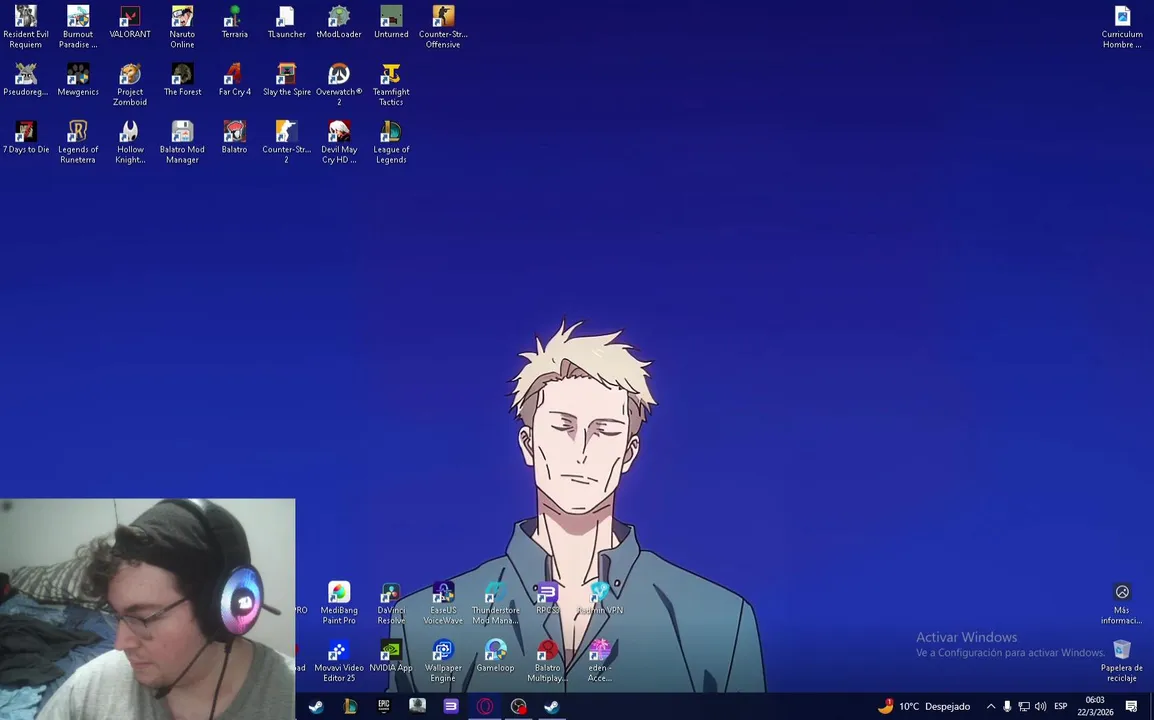Click the RPCS3 desktop shortcut
Image resolution: width=1154 pixels, height=720 pixels.
point(548,598)
